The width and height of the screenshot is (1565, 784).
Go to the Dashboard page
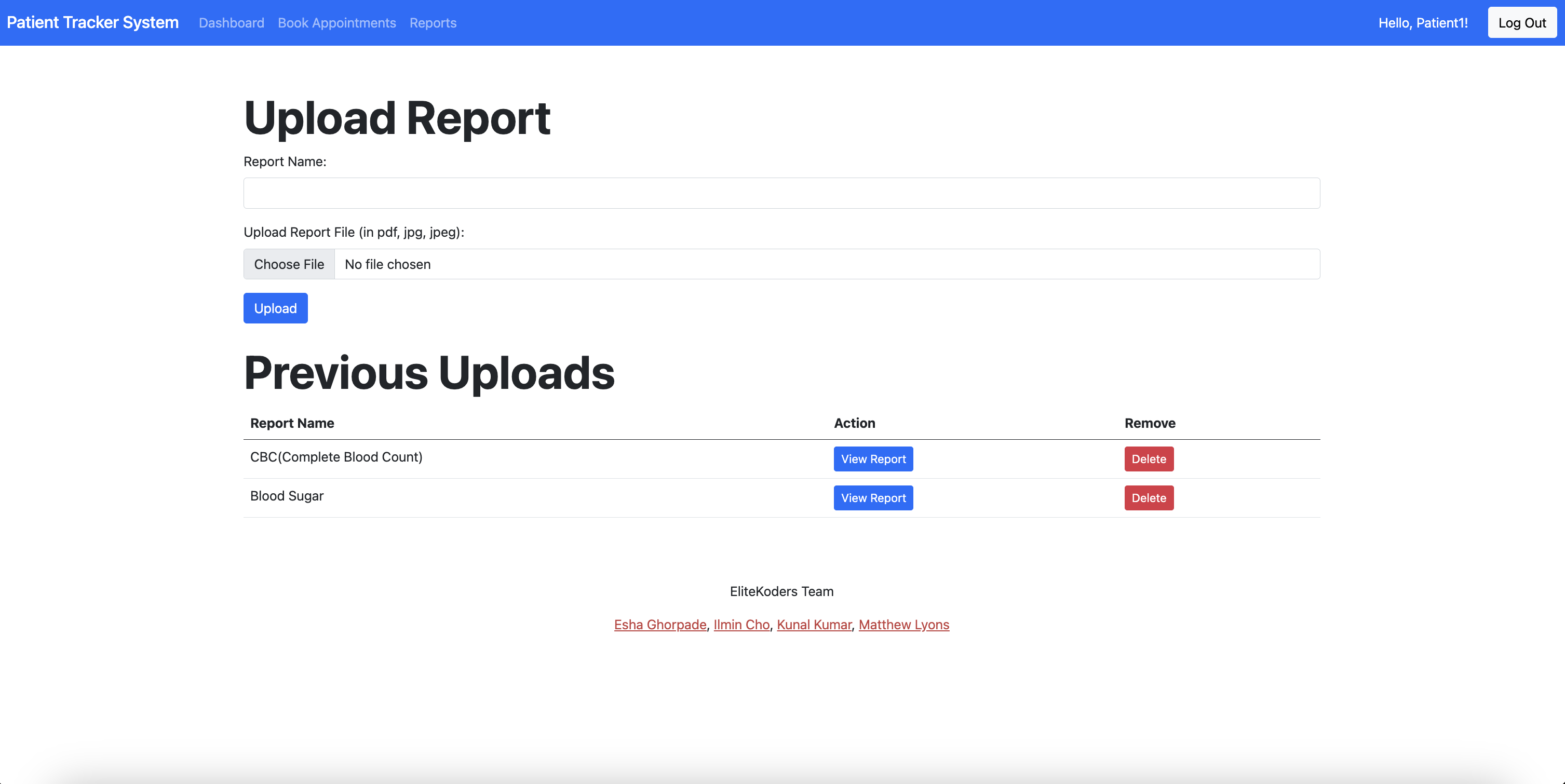(232, 22)
